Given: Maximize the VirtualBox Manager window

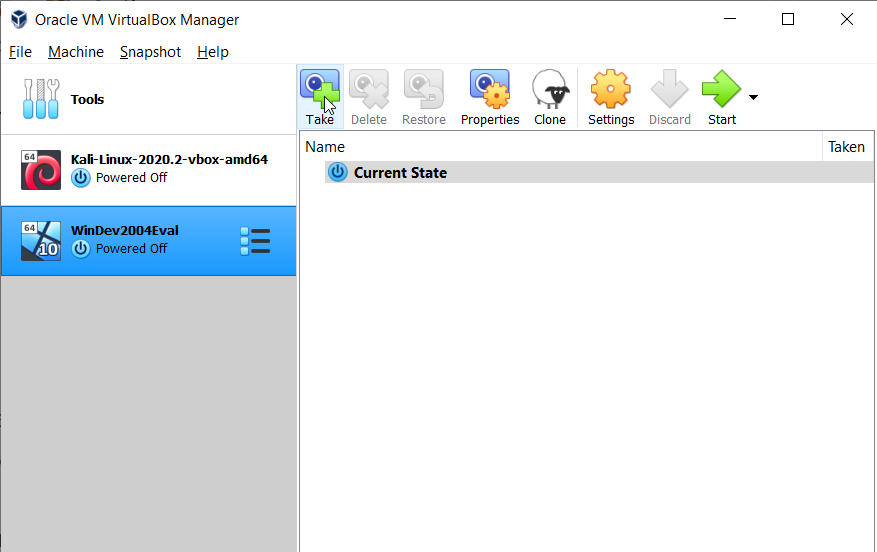Looking at the screenshot, I should 788,19.
